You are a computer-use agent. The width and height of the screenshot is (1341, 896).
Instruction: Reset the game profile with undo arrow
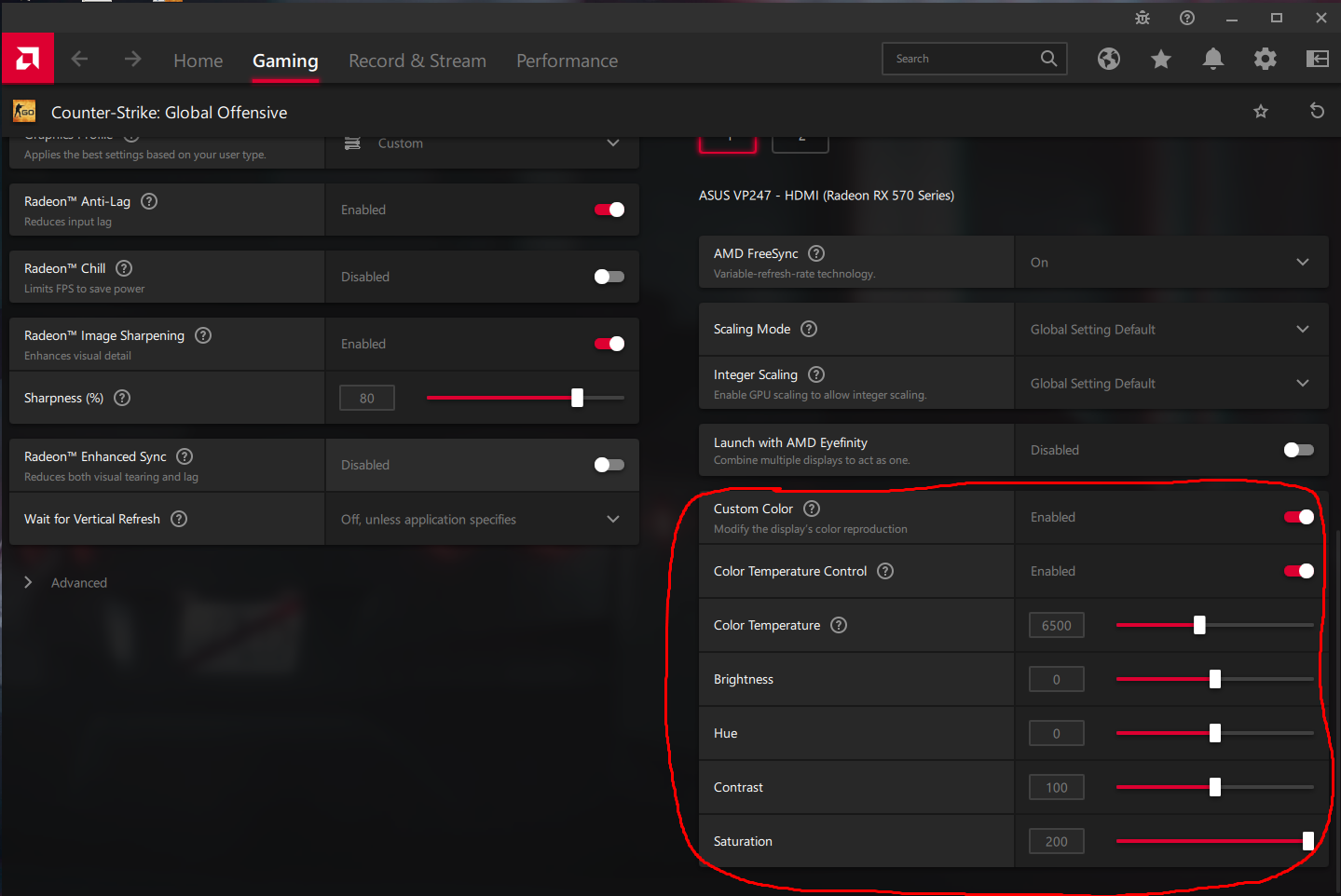[1317, 111]
